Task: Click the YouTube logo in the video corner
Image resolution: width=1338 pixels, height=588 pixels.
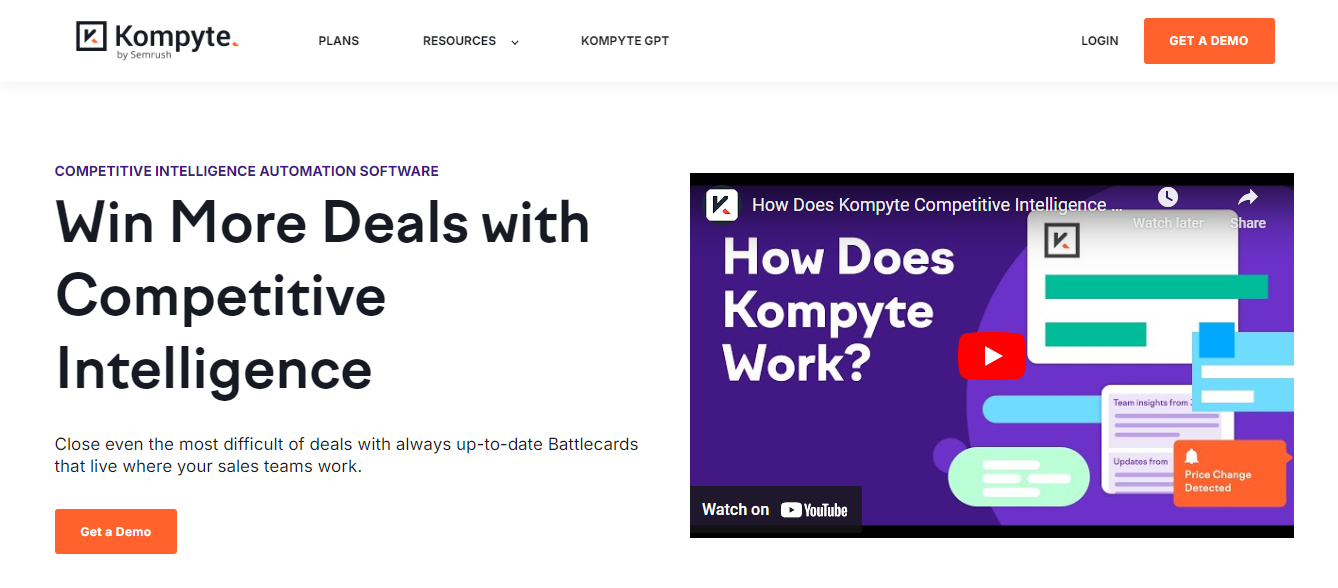Action: pyautogui.click(x=814, y=510)
